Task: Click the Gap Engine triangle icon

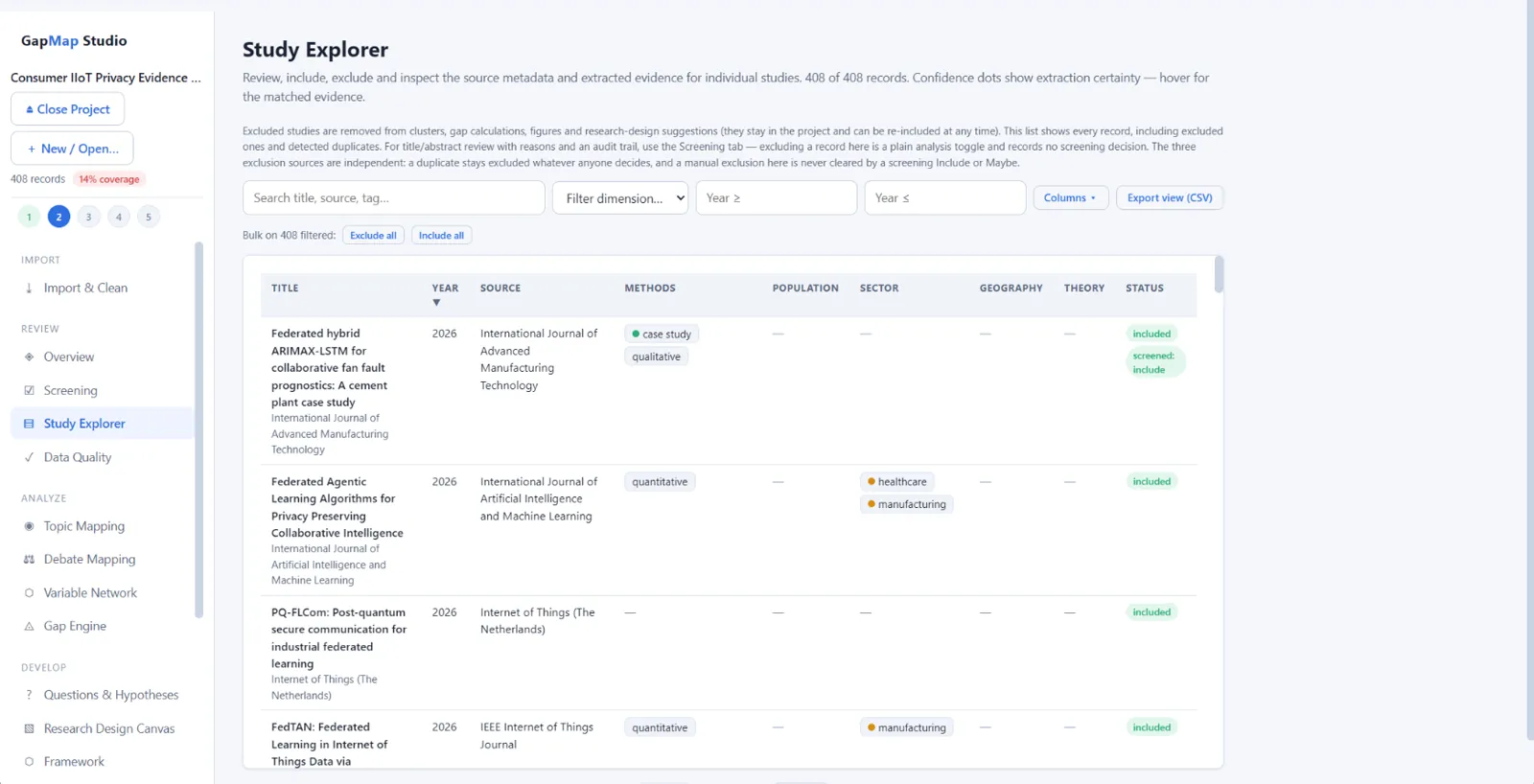Action: pos(29,626)
